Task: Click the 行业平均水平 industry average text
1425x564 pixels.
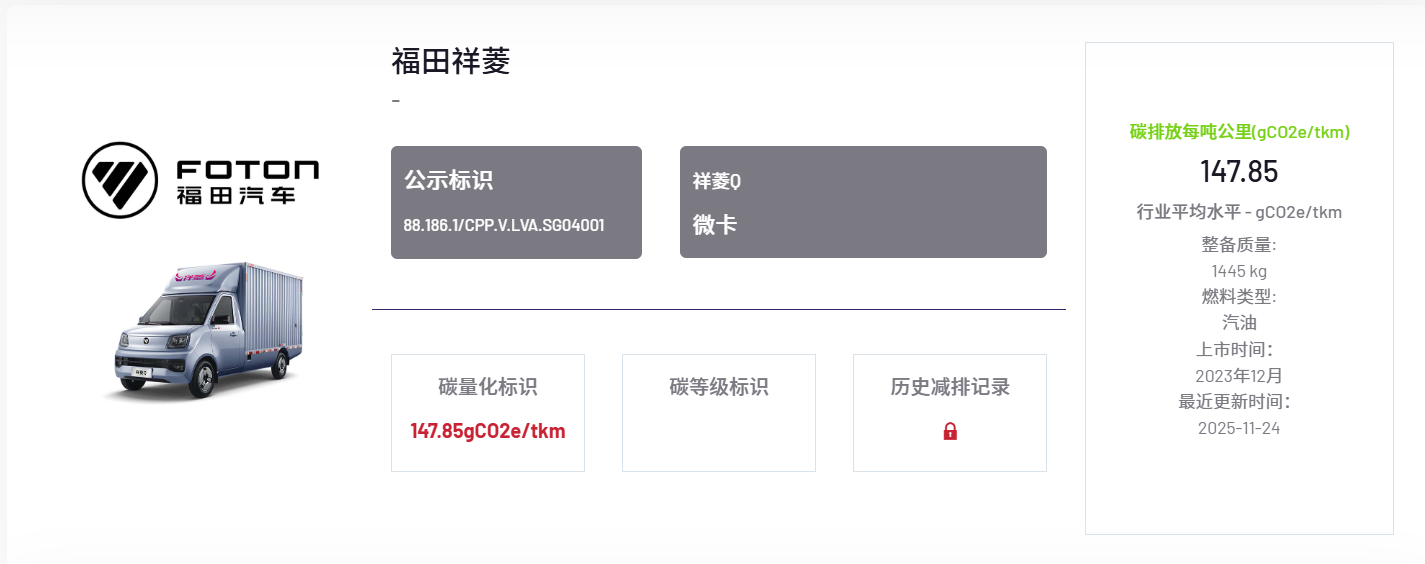Action: tap(1239, 212)
